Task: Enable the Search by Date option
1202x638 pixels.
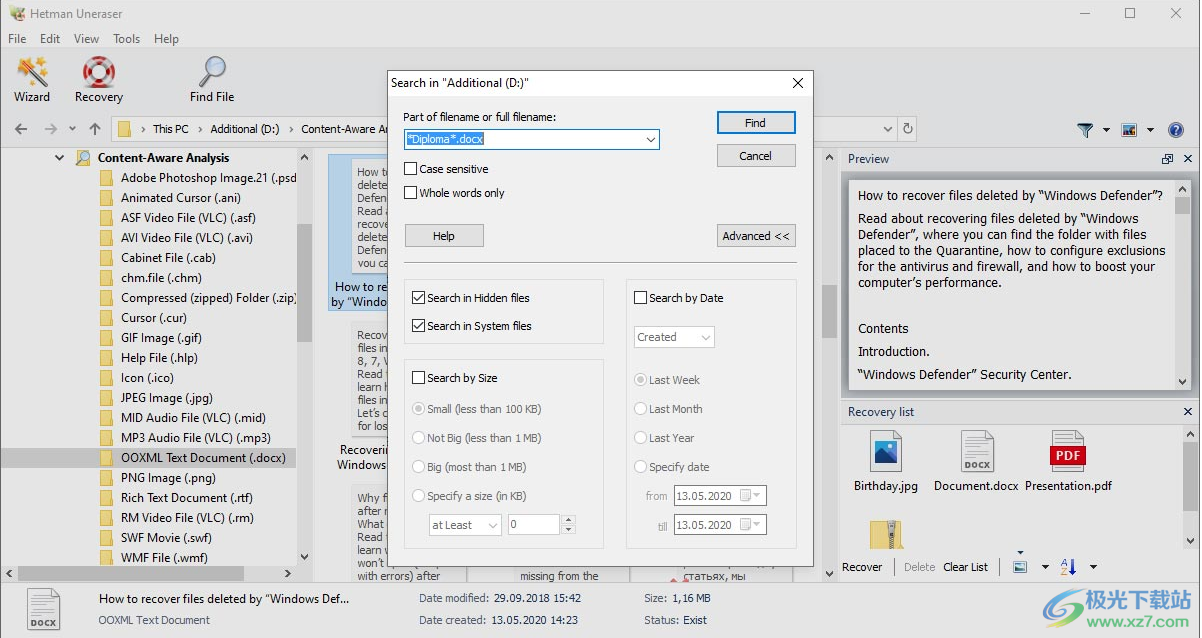Action: coord(640,298)
